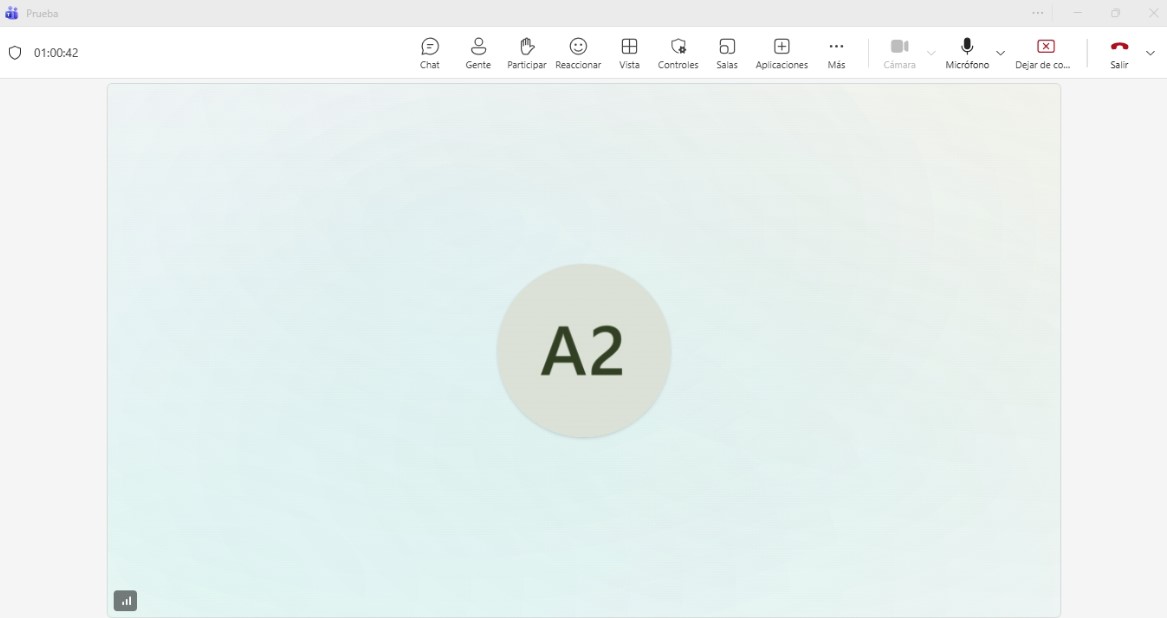Image resolution: width=1167 pixels, height=618 pixels.
Task: Open the call health signal icon
Action: pos(125,601)
